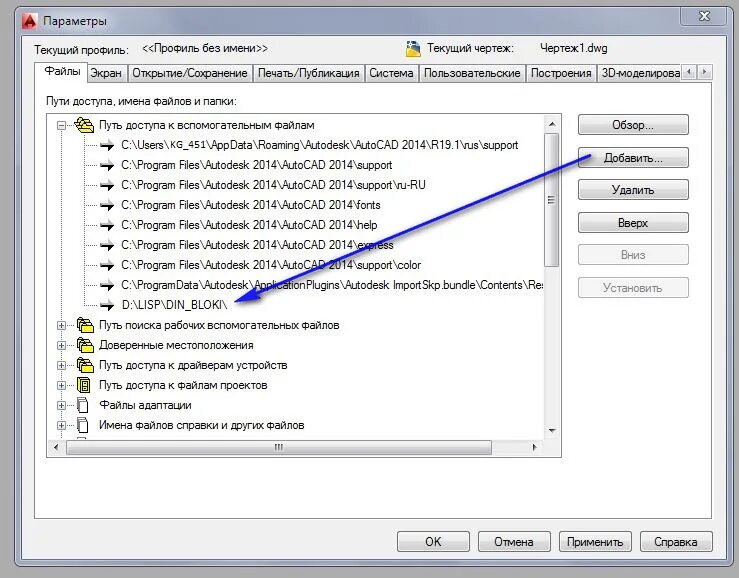Click the Отмена button
739x578 pixels.
514,542
